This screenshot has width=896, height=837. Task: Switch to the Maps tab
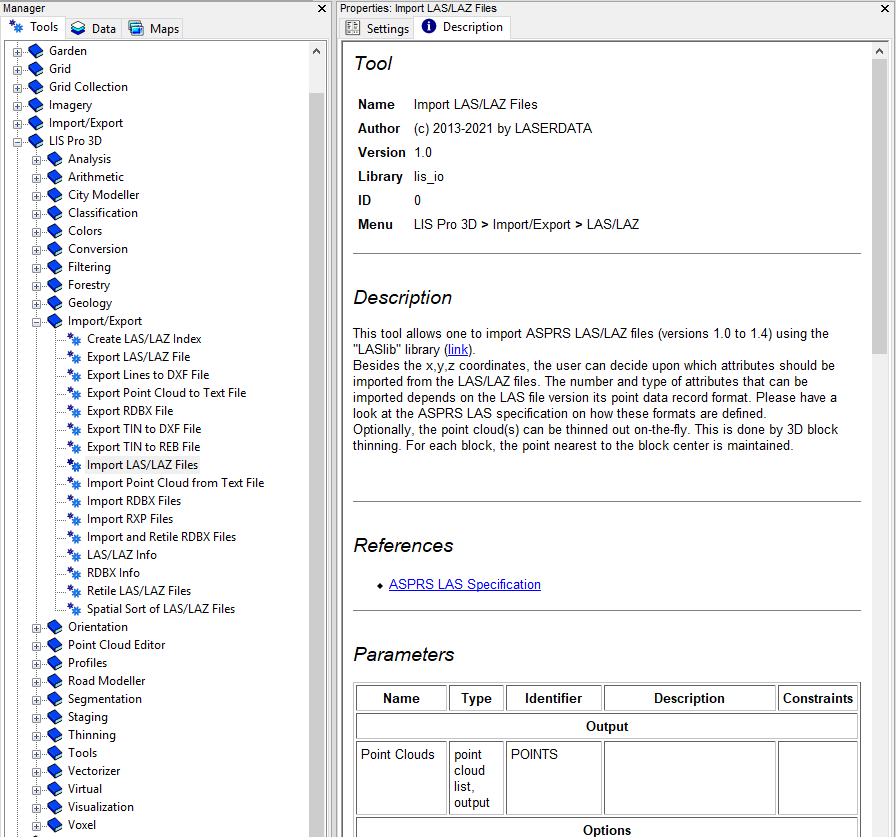pos(153,29)
